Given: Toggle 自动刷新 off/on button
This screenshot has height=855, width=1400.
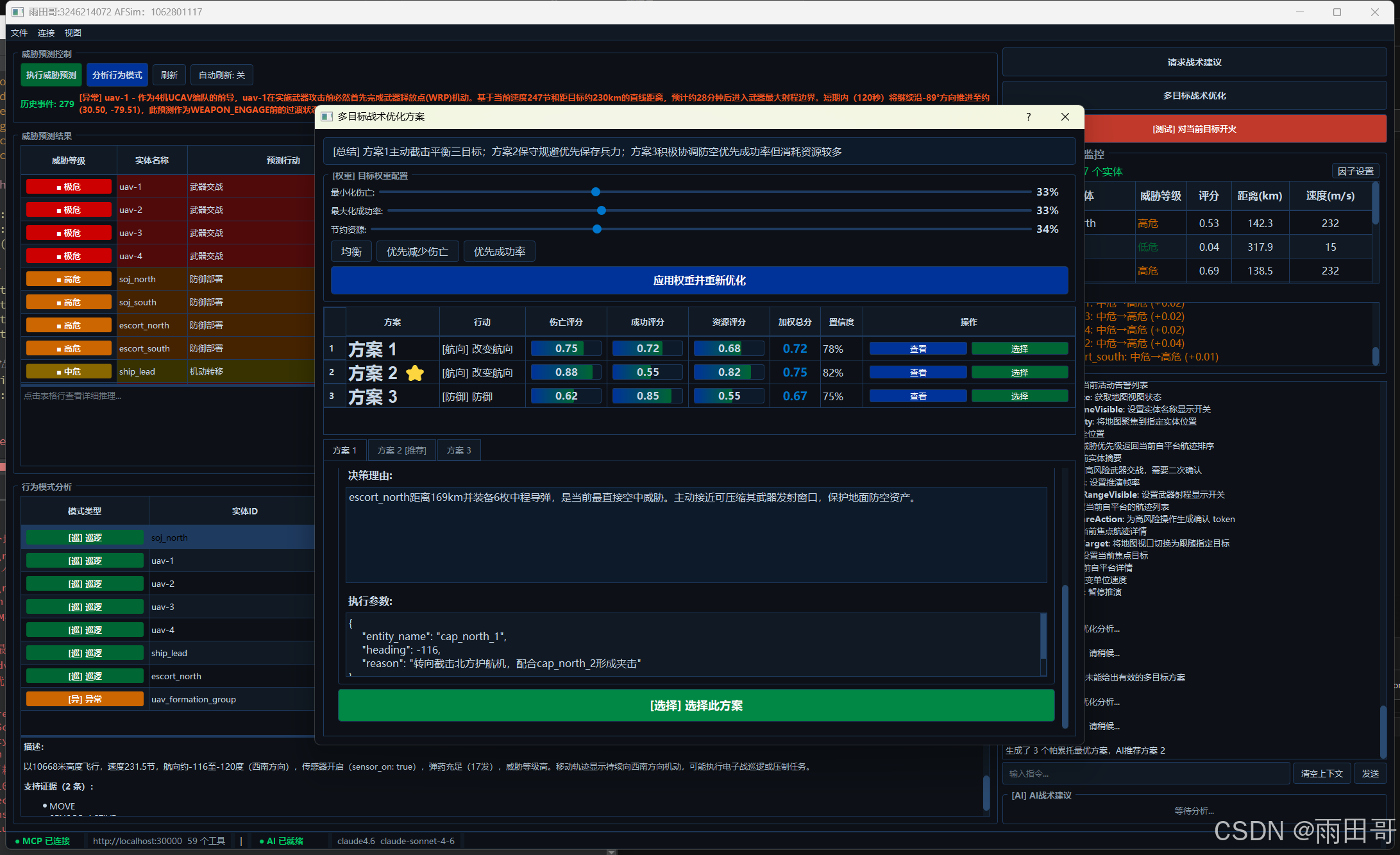Looking at the screenshot, I should tap(222, 75).
